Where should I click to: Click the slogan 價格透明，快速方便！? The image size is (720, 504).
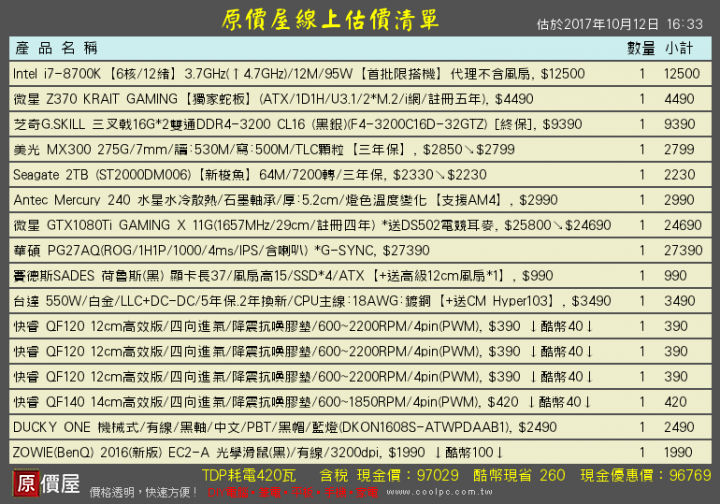144,493
